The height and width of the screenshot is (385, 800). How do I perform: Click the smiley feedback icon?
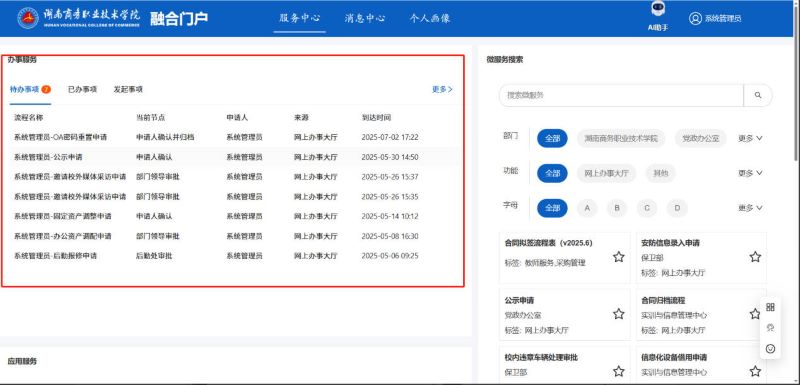coord(770,349)
